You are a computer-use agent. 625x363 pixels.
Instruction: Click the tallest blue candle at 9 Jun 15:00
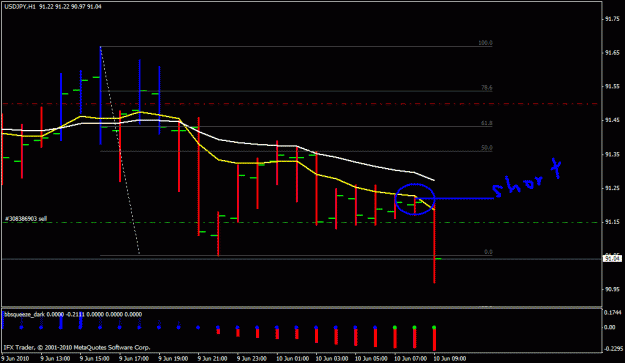click(x=100, y=96)
